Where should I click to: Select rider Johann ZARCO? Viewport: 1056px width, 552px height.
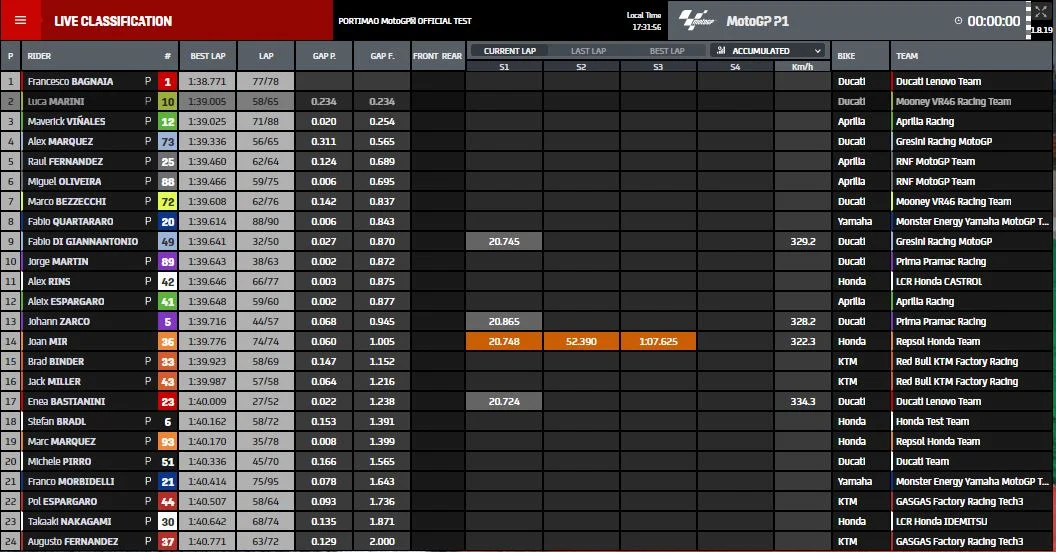click(58, 322)
